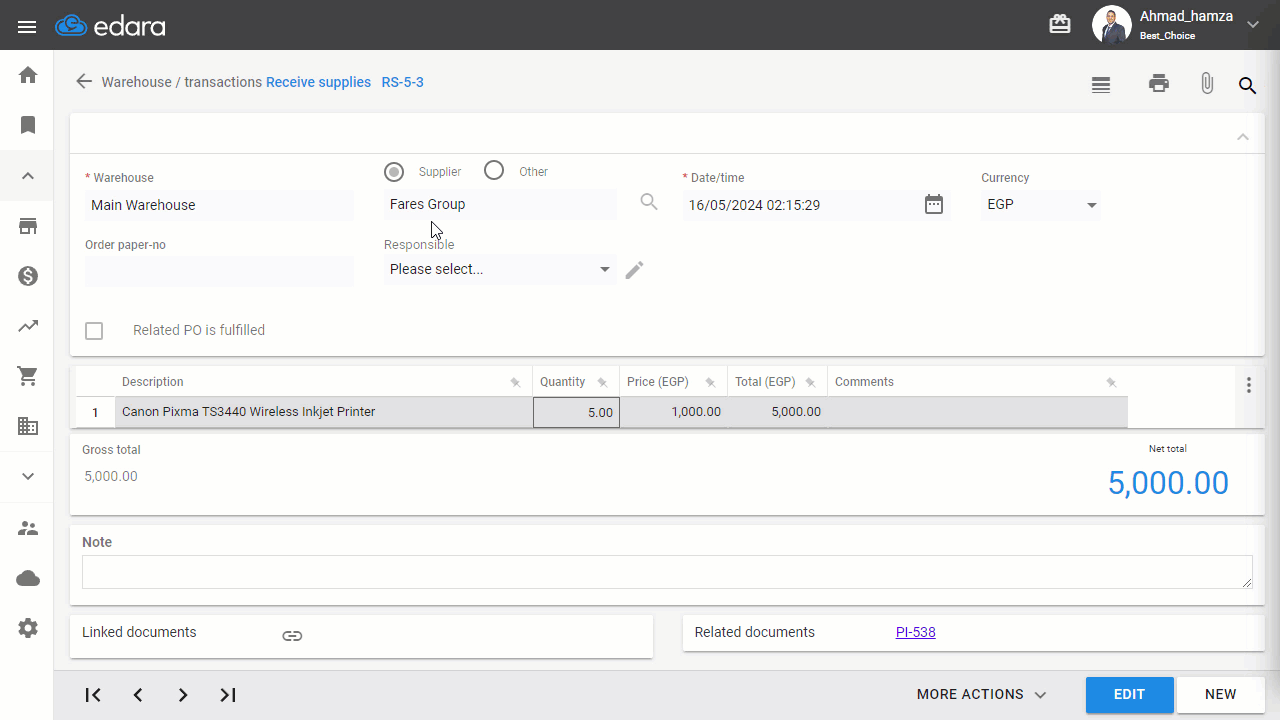Expand the user account dropdown chevron
Screen dimensions: 1280x720
pos(1253,25)
